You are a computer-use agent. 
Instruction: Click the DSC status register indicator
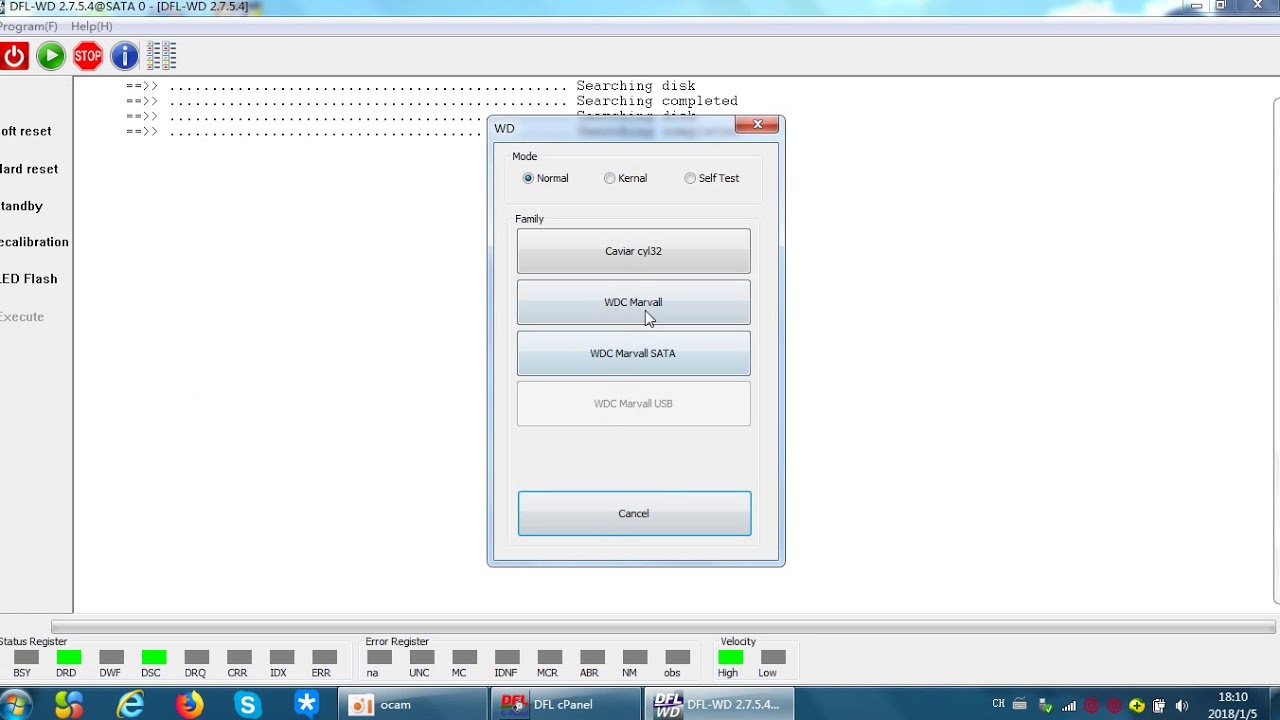pos(153,657)
